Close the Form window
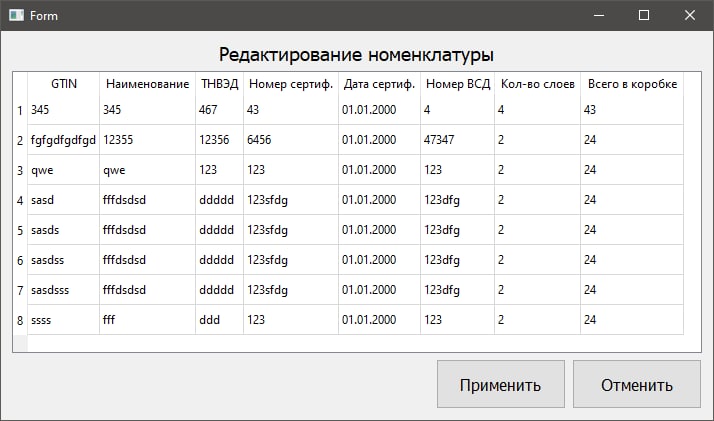 tap(689, 15)
